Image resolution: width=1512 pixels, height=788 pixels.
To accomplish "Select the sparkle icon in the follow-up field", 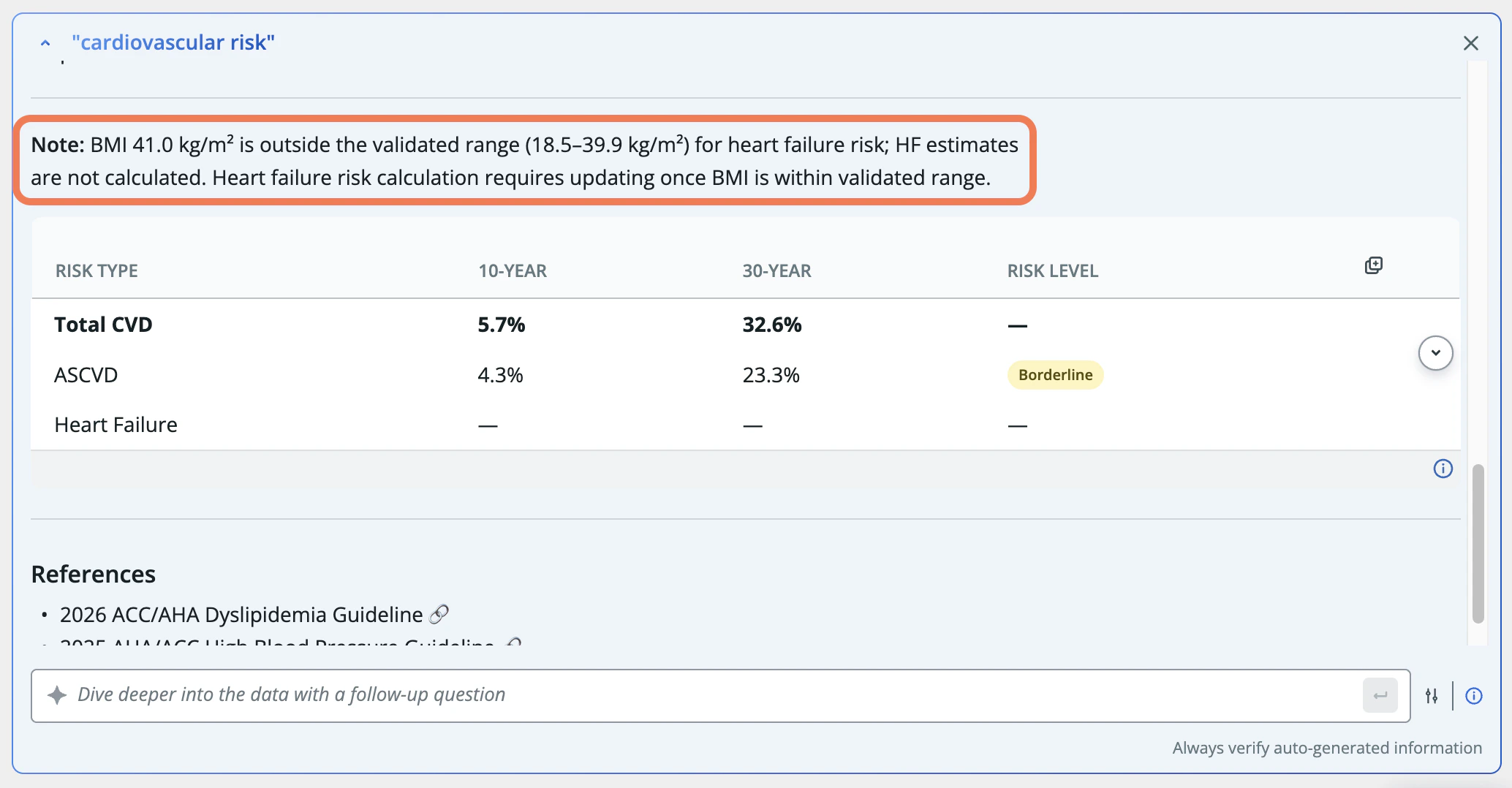I will click(56, 694).
